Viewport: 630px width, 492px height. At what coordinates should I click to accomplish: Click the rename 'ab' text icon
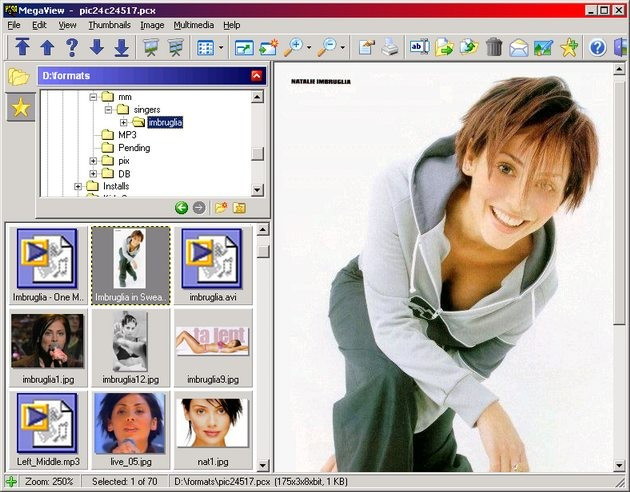419,47
